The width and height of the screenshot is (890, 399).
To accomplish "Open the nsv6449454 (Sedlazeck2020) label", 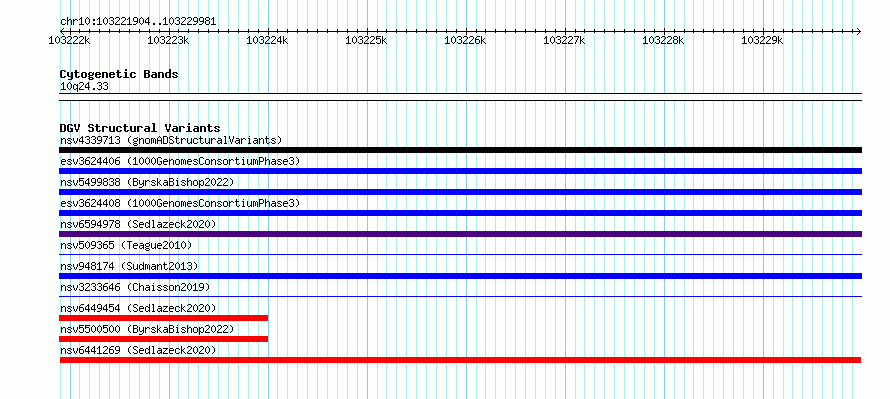I will pos(138,308).
